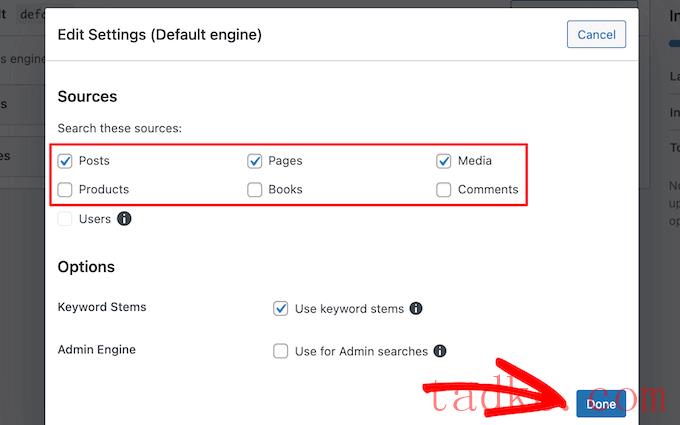Viewport: 680px width, 425px height.
Task: Turn off Use keyword stems checkbox
Action: (x=281, y=309)
